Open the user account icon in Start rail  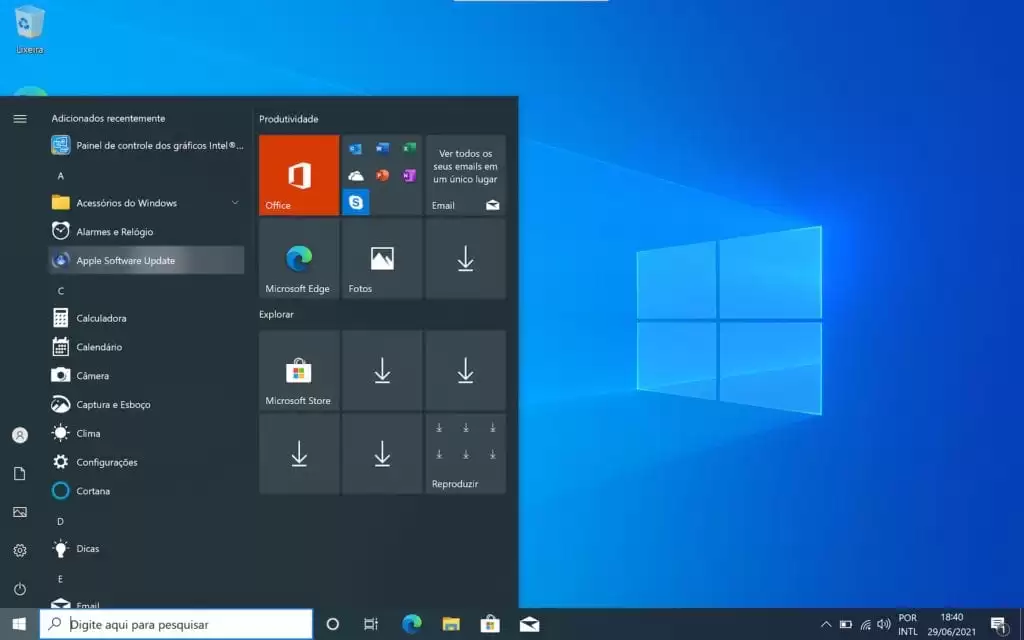(20, 435)
